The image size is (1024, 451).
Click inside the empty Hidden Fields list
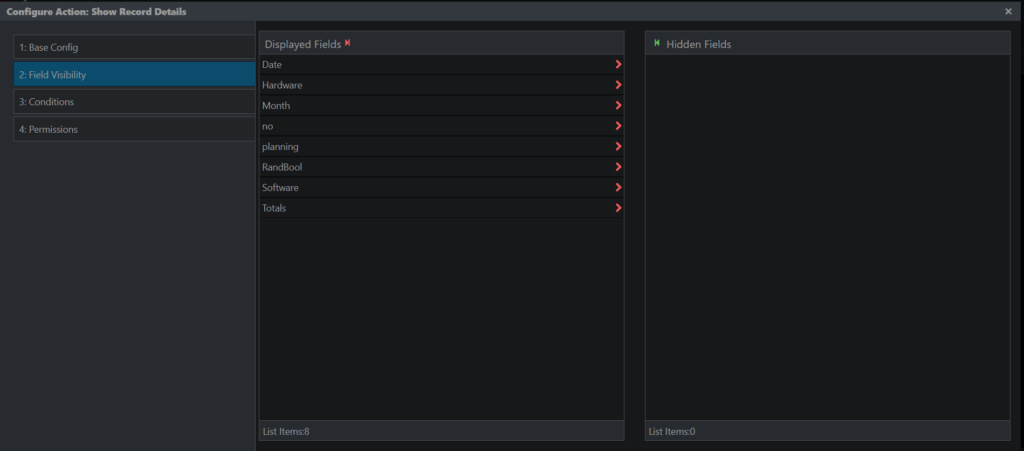pyautogui.click(x=827, y=237)
